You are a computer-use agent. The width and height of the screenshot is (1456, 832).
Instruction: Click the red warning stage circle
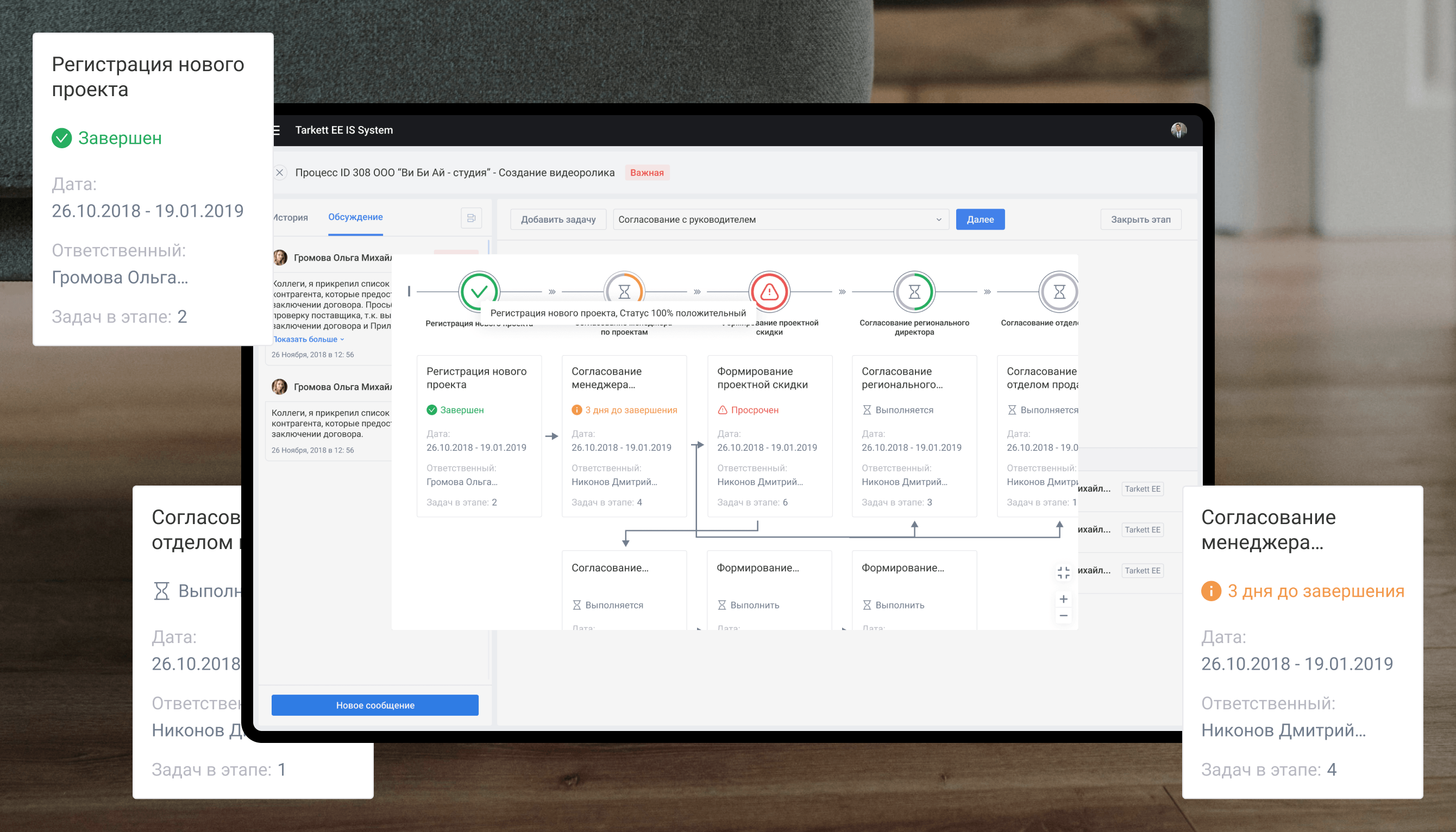[769, 292]
